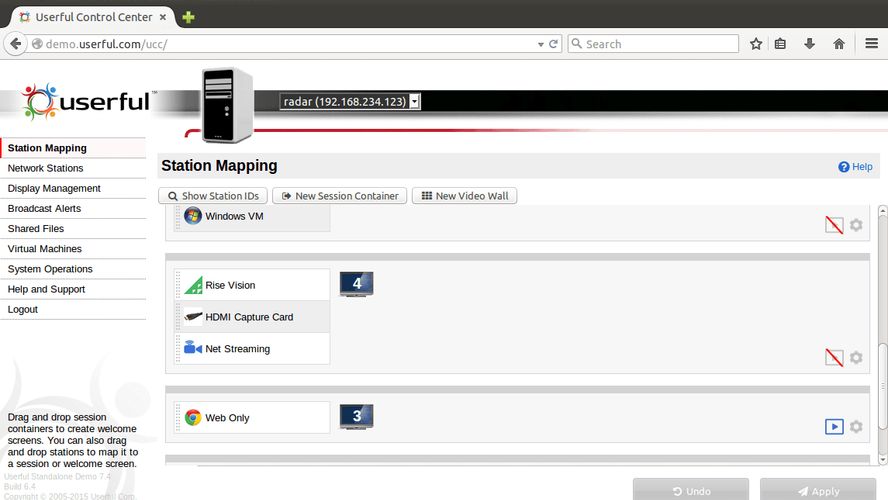The image size is (888, 500).
Task: Open settings gear for Windows VM container
Action: [x=856, y=225]
